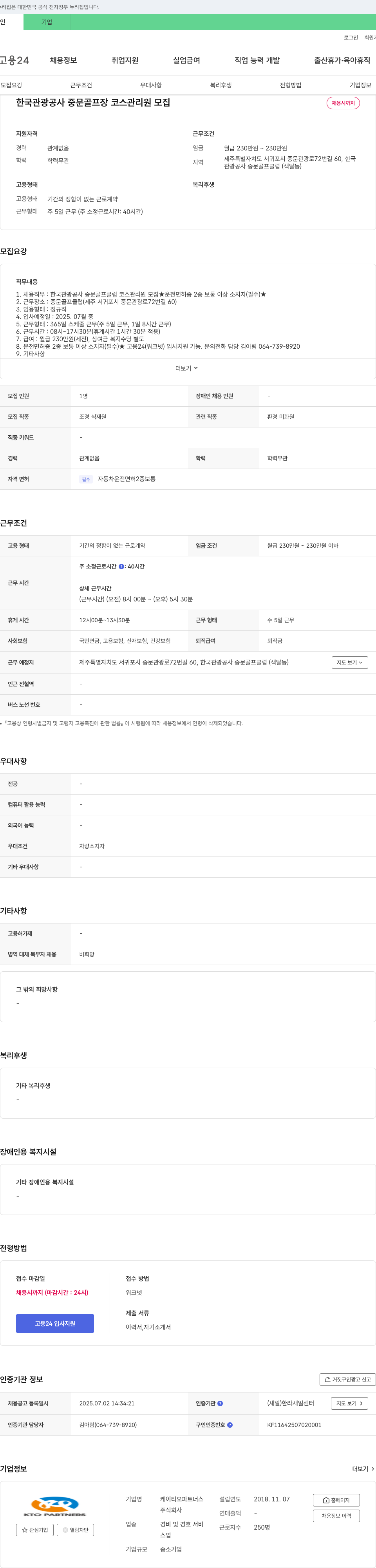
Task: Open the 취업지원 menu
Action: [125, 60]
